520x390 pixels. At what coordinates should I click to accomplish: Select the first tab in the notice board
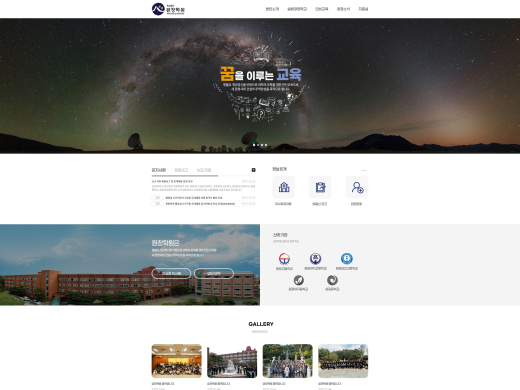point(159,170)
